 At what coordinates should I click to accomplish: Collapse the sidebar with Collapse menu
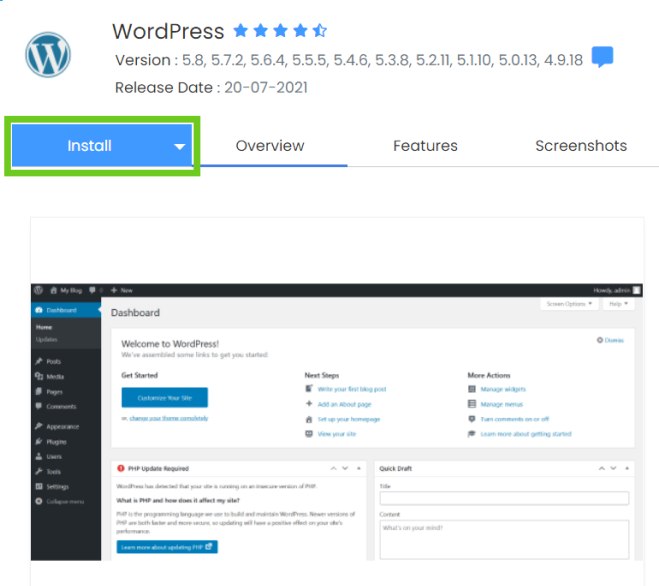click(x=63, y=501)
